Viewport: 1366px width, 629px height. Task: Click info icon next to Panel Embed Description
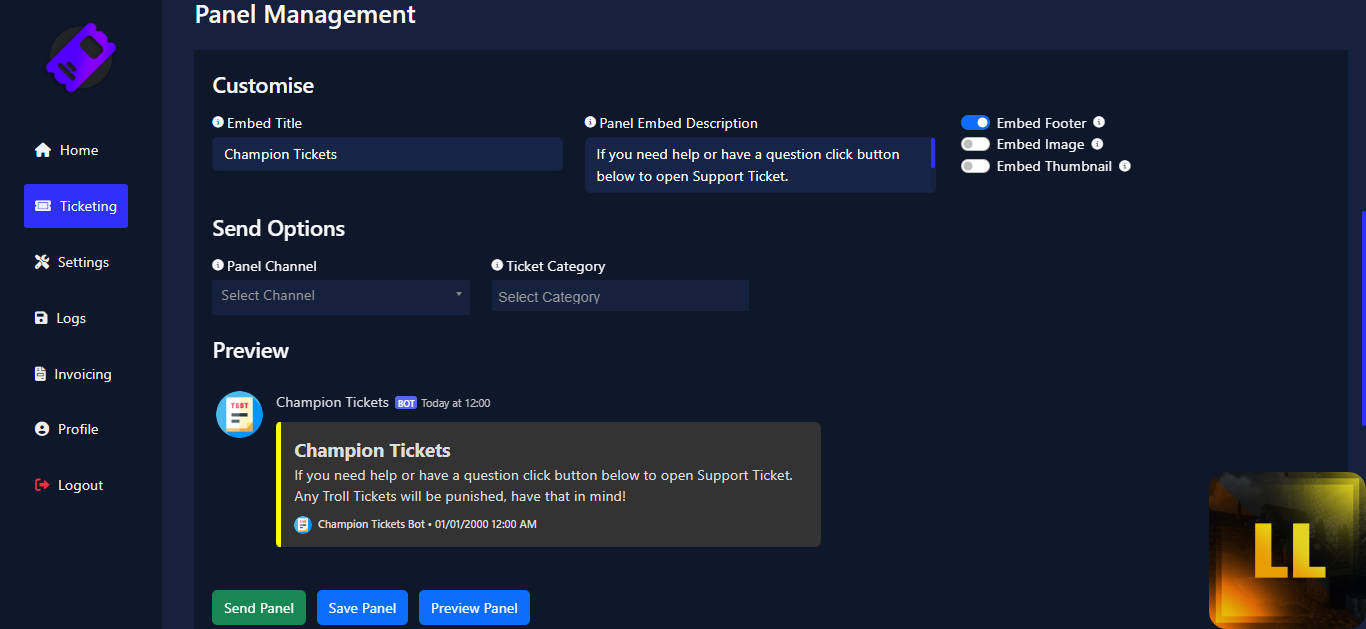(x=590, y=122)
